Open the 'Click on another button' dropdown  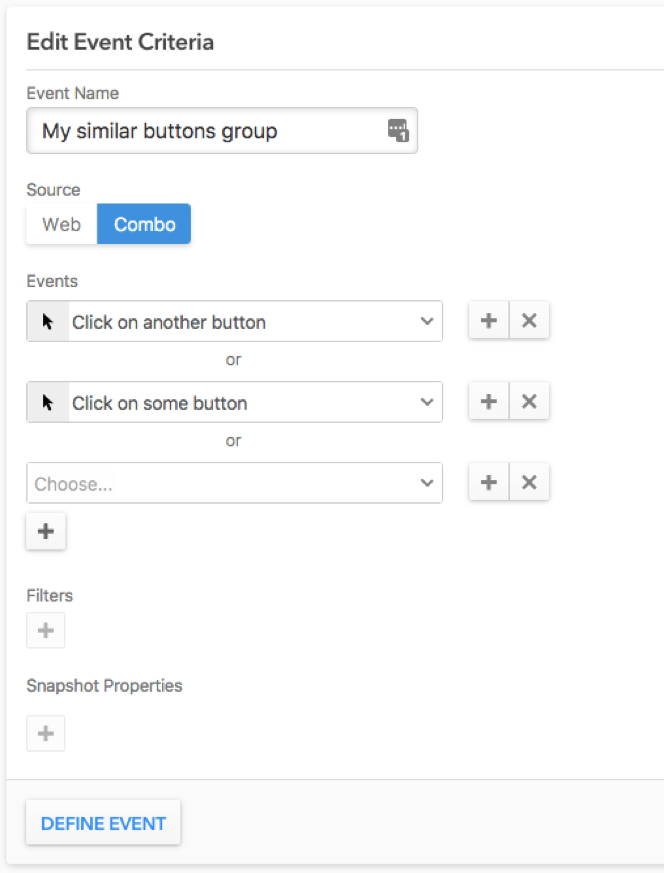(234, 321)
